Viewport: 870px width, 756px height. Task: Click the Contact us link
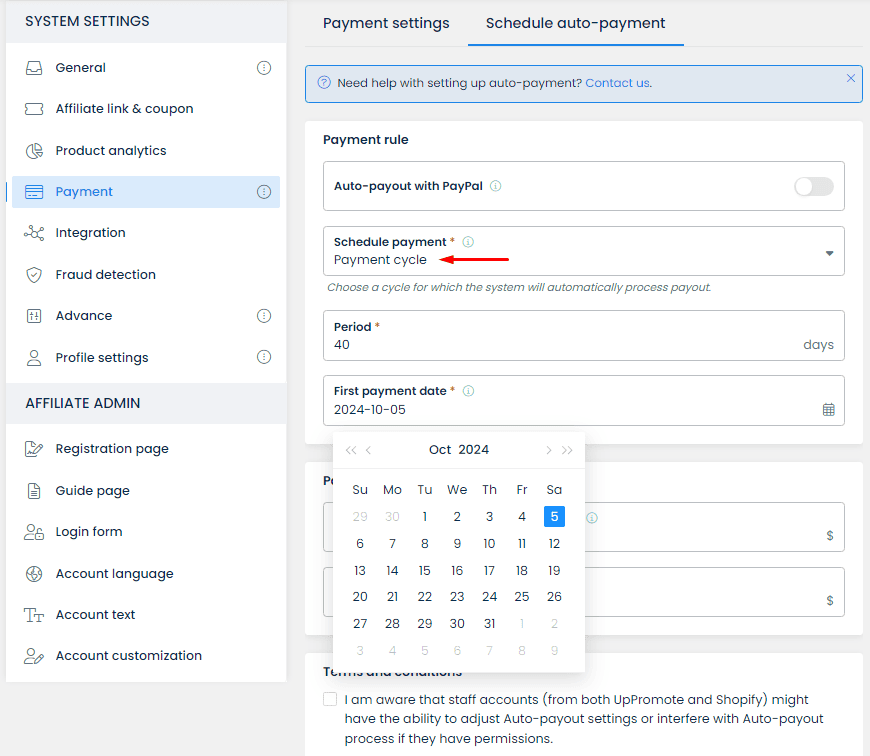(x=617, y=83)
